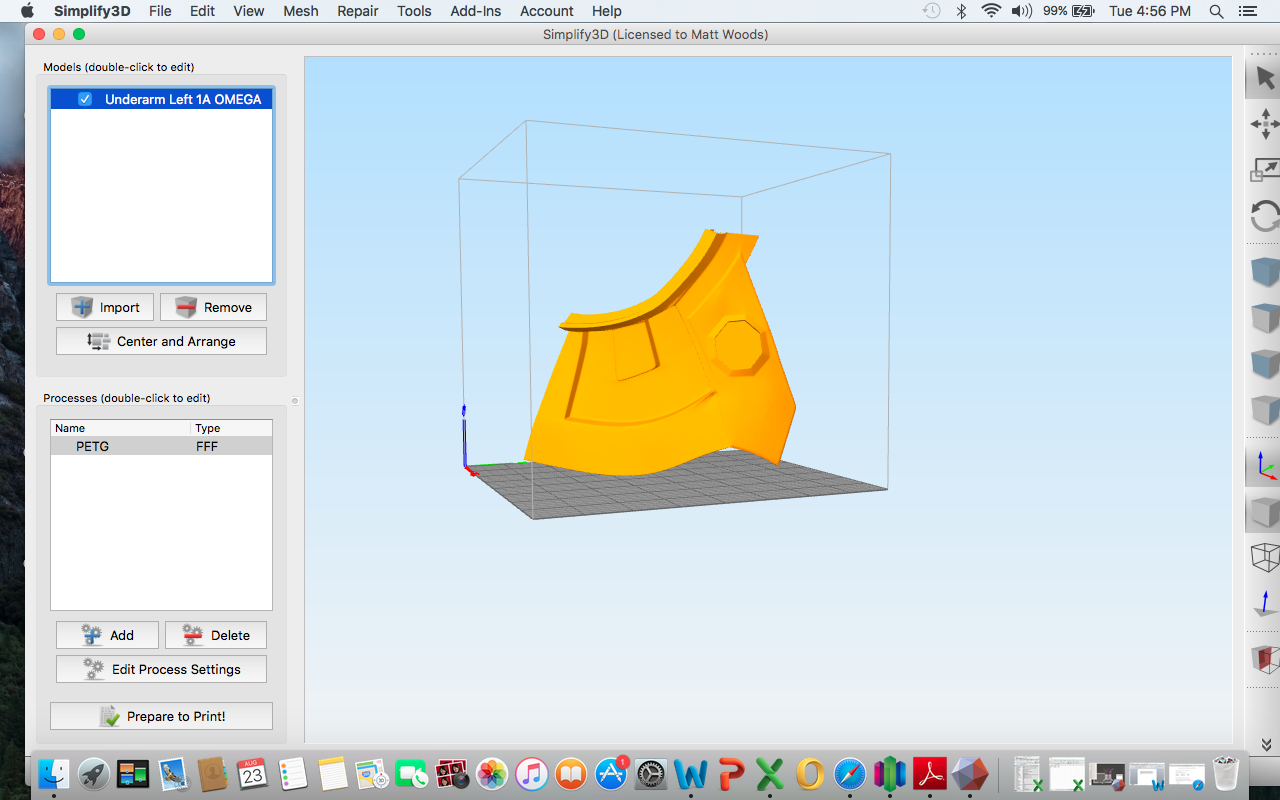
Task: Select the Underarm Left 1A OMEGA model row
Action: pos(161,99)
